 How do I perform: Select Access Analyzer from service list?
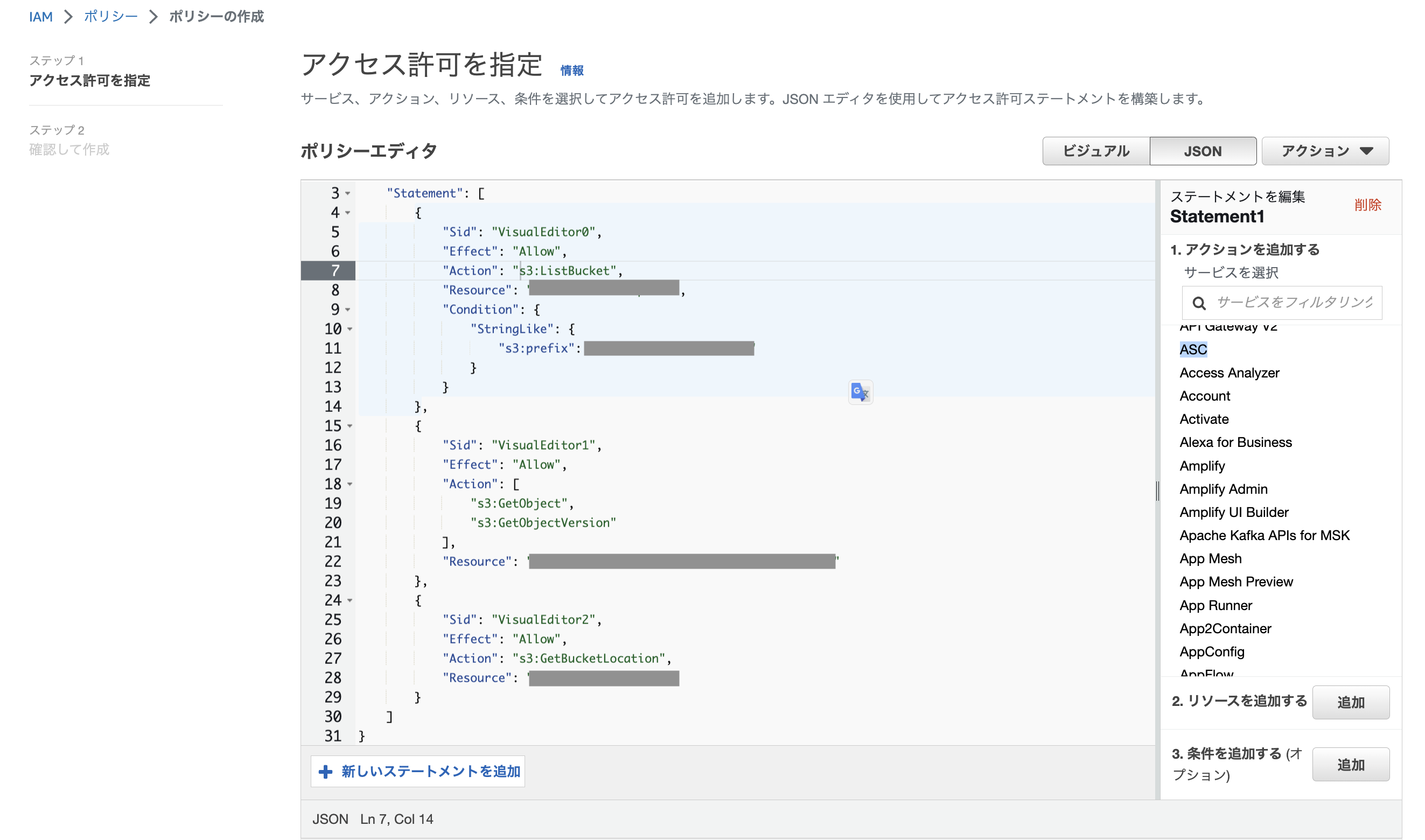pos(1228,373)
